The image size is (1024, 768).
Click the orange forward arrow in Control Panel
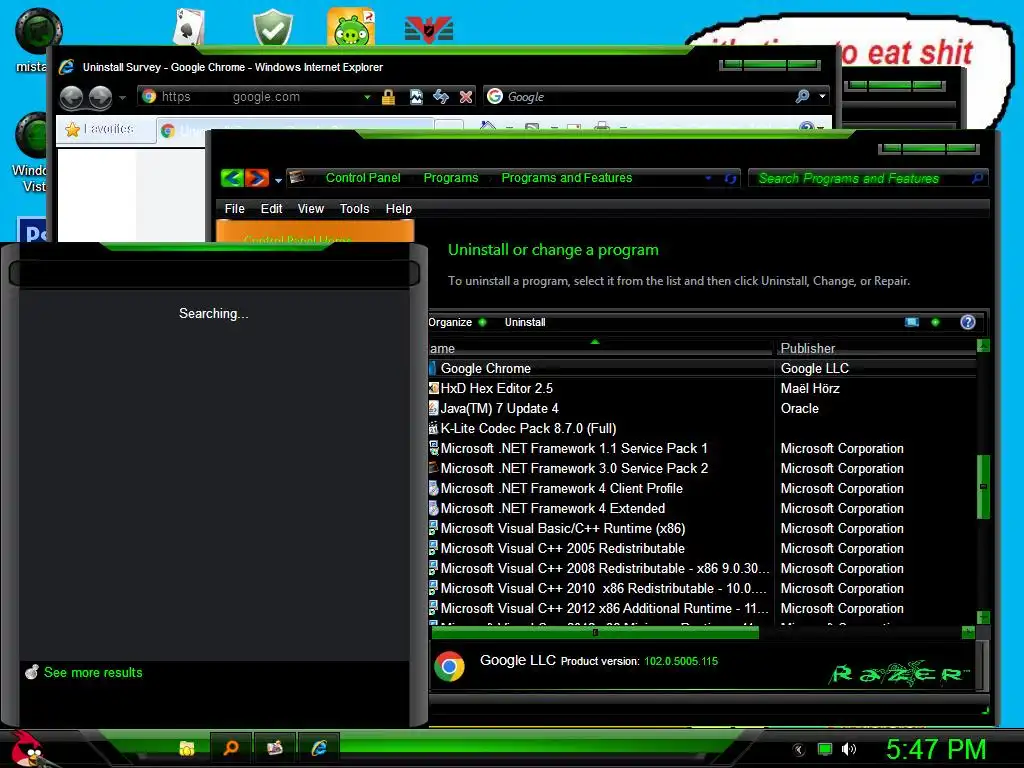coord(257,178)
